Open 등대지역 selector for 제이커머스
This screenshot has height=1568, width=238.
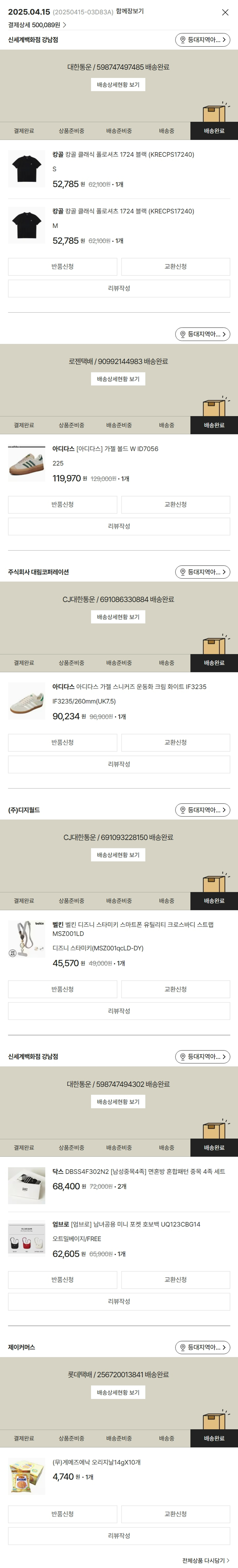[203, 1347]
